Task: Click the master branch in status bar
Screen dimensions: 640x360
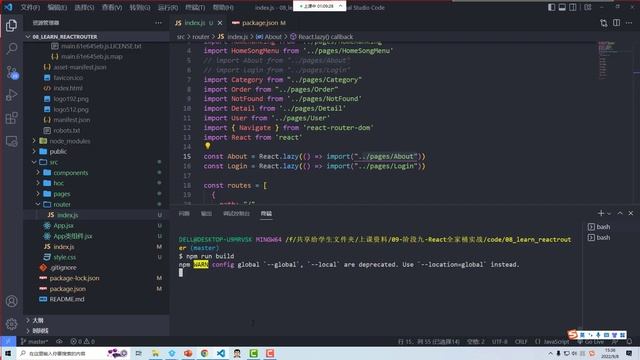Action: point(34,341)
